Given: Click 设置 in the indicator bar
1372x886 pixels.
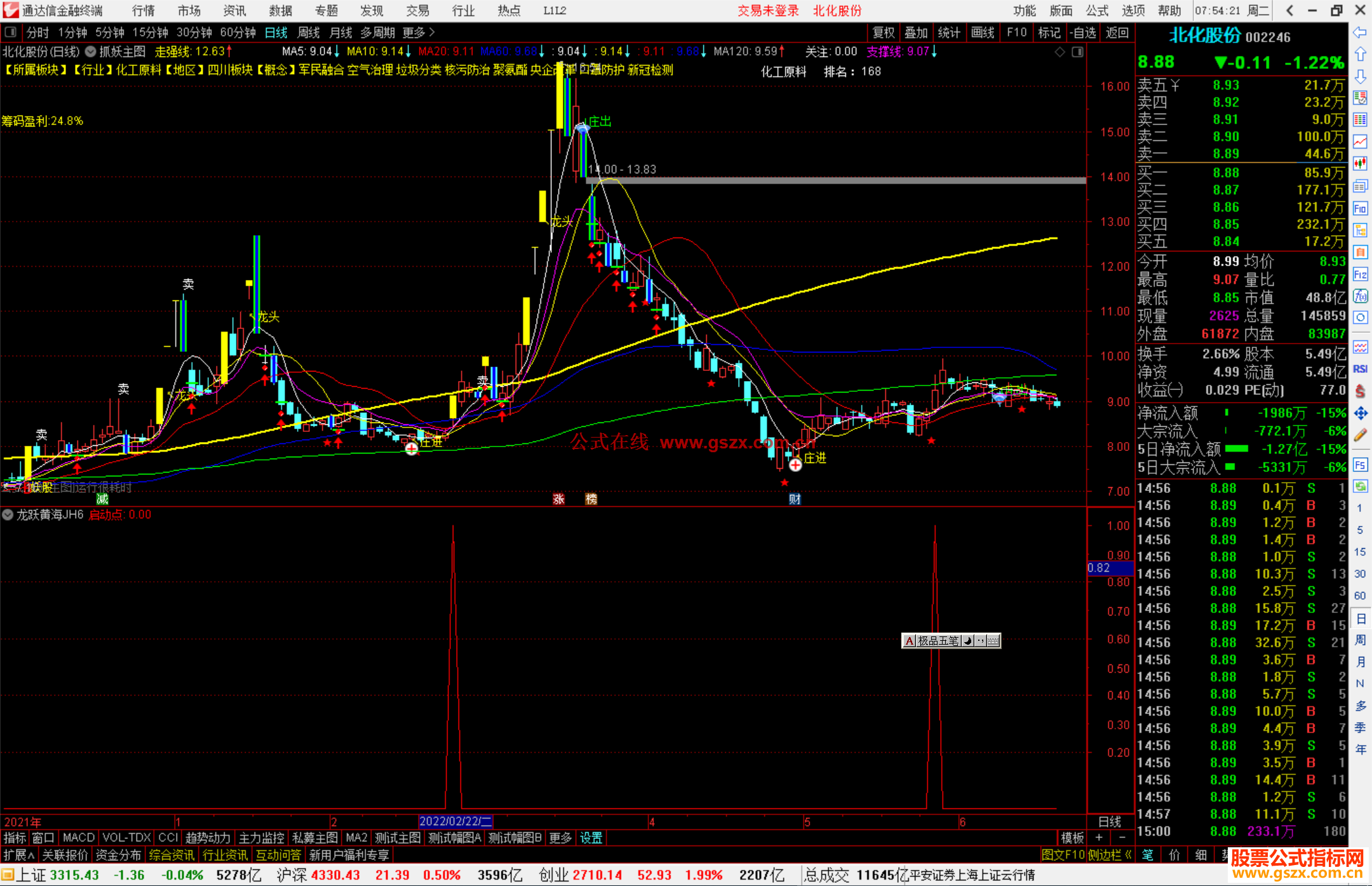Looking at the screenshot, I should click(591, 838).
